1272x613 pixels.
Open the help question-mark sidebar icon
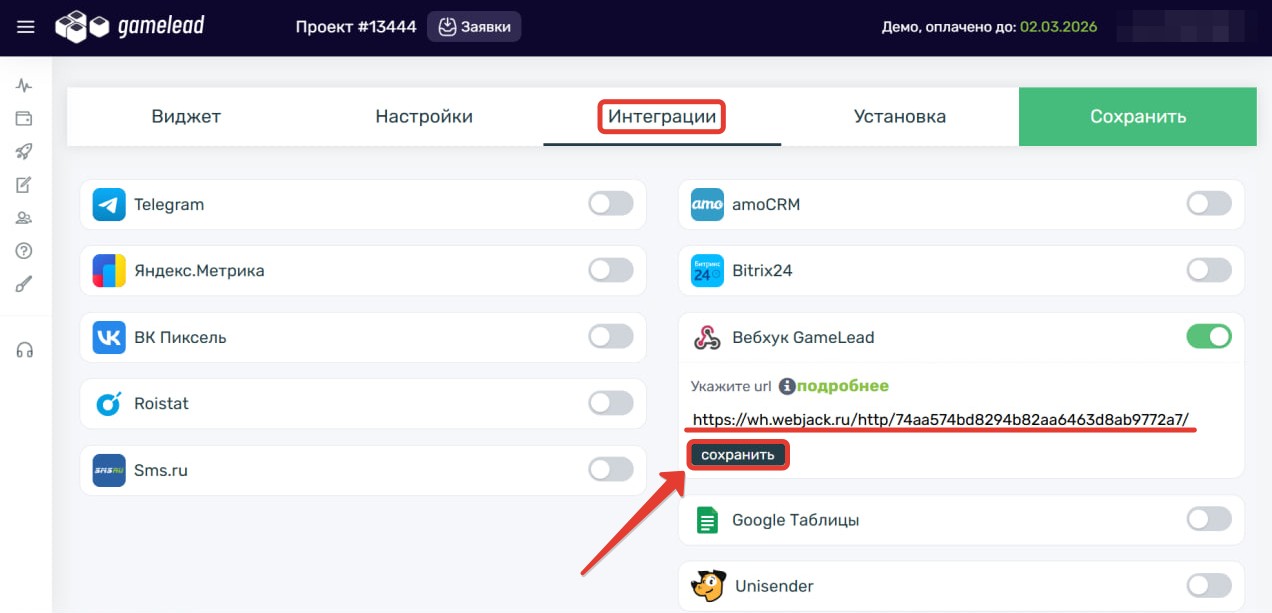25,251
